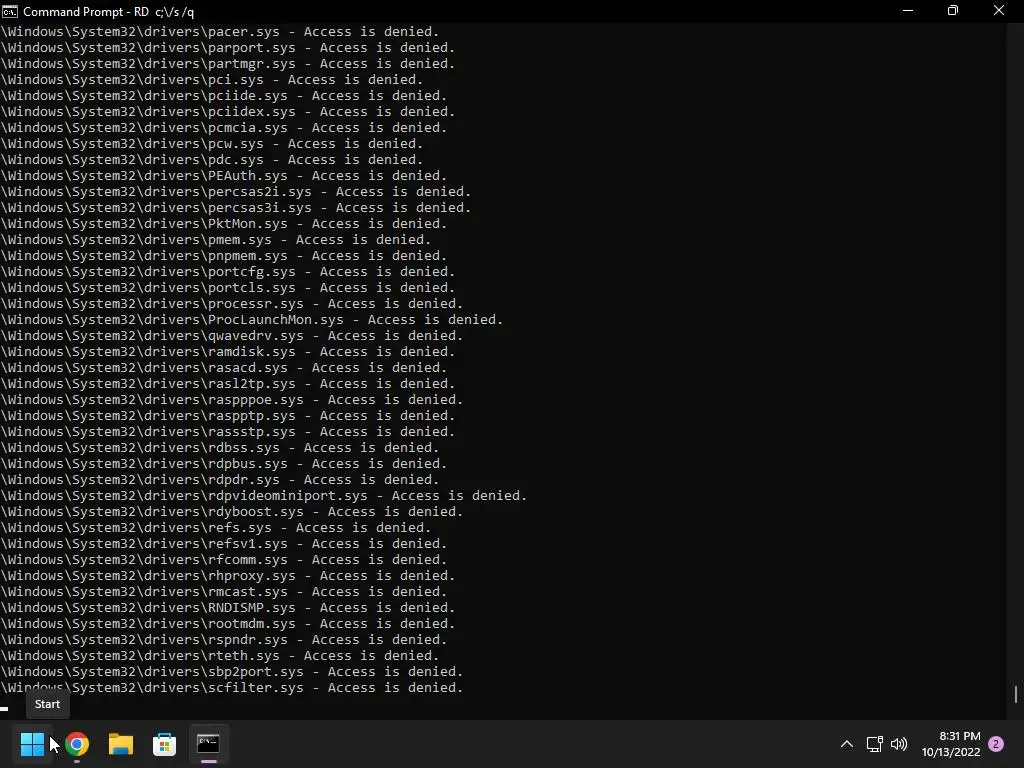Close the Command Prompt window
1024x768 pixels.
(x=999, y=11)
